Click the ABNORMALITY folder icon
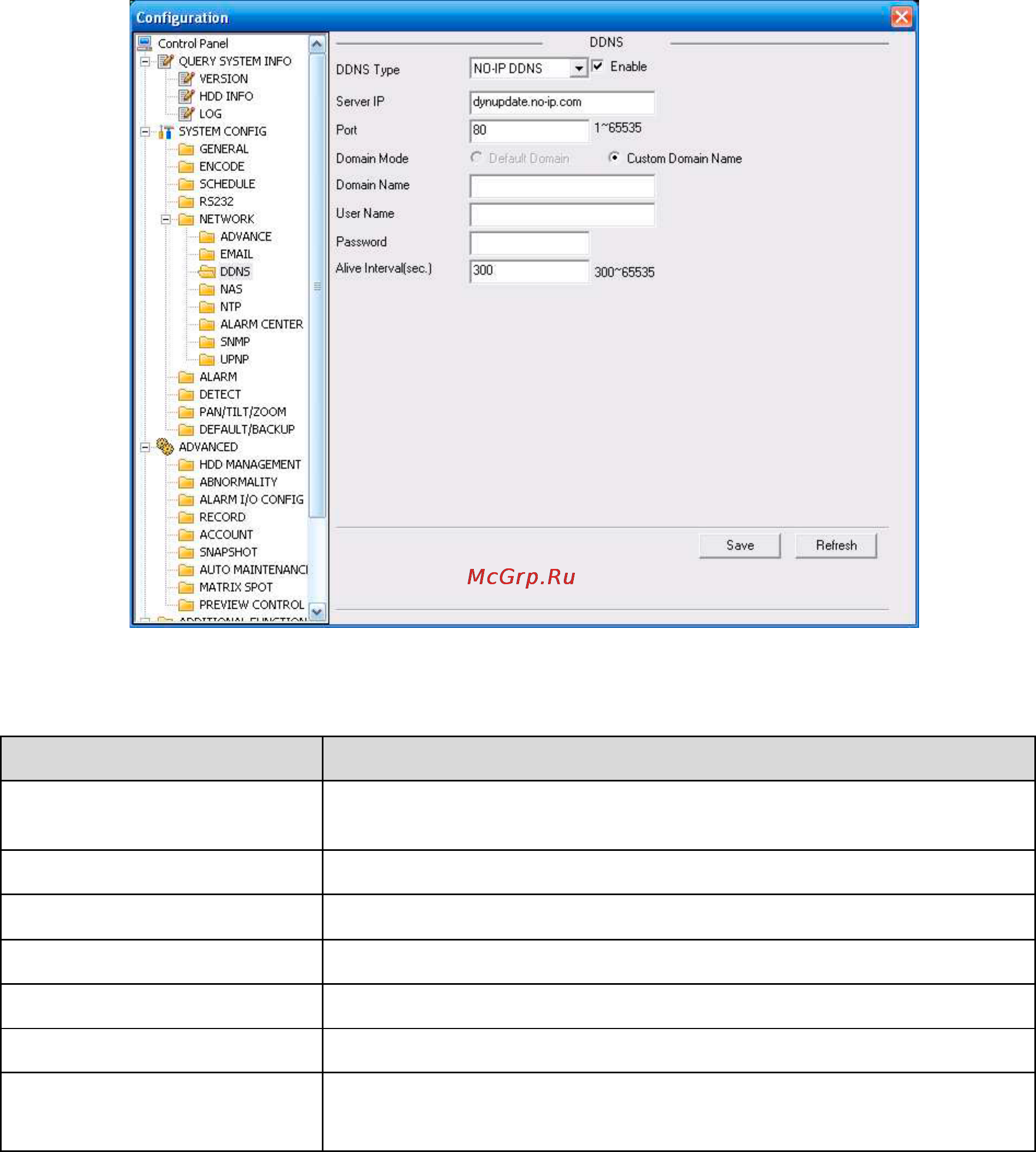 pos(186,482)
